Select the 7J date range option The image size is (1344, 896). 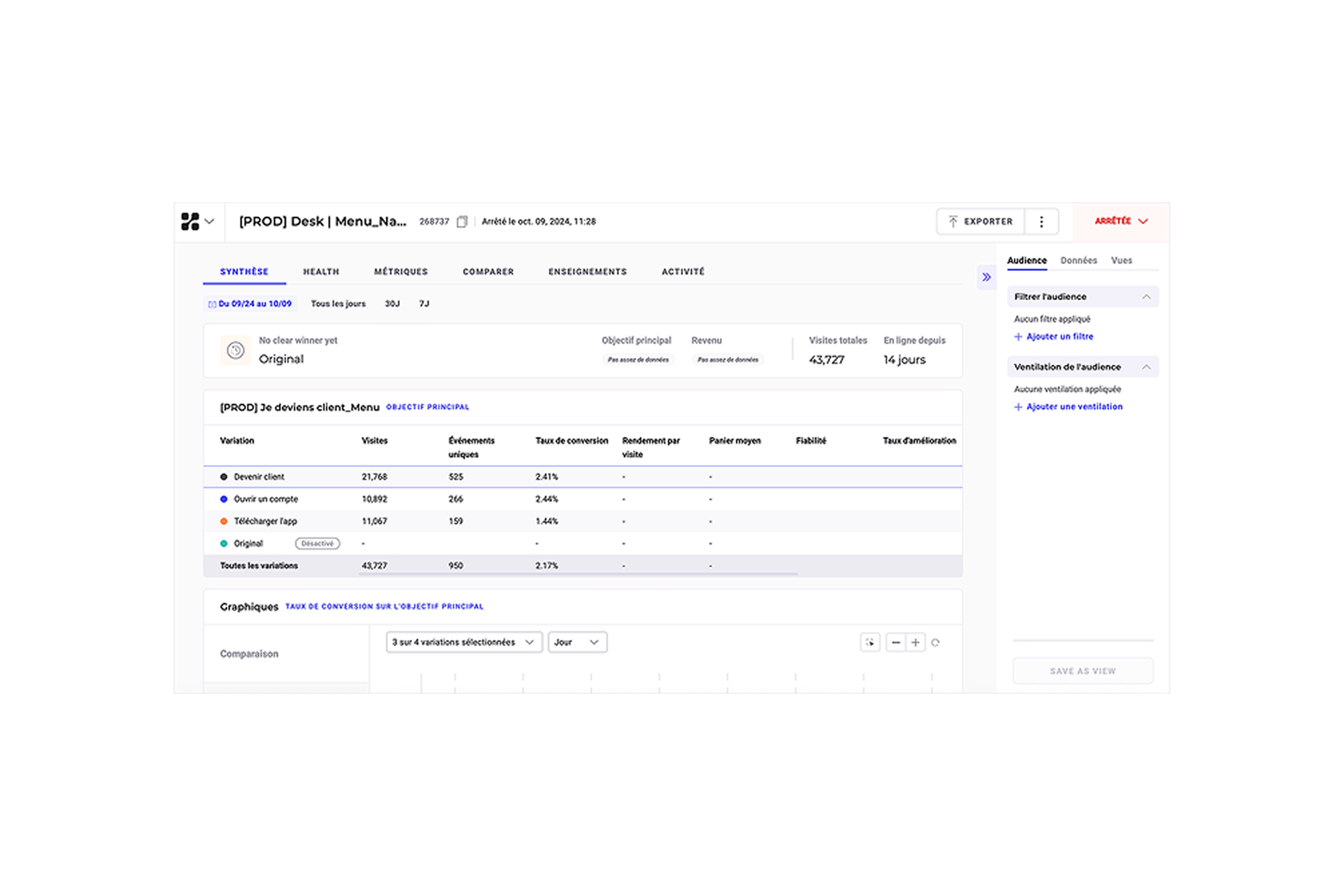point(424,304)
